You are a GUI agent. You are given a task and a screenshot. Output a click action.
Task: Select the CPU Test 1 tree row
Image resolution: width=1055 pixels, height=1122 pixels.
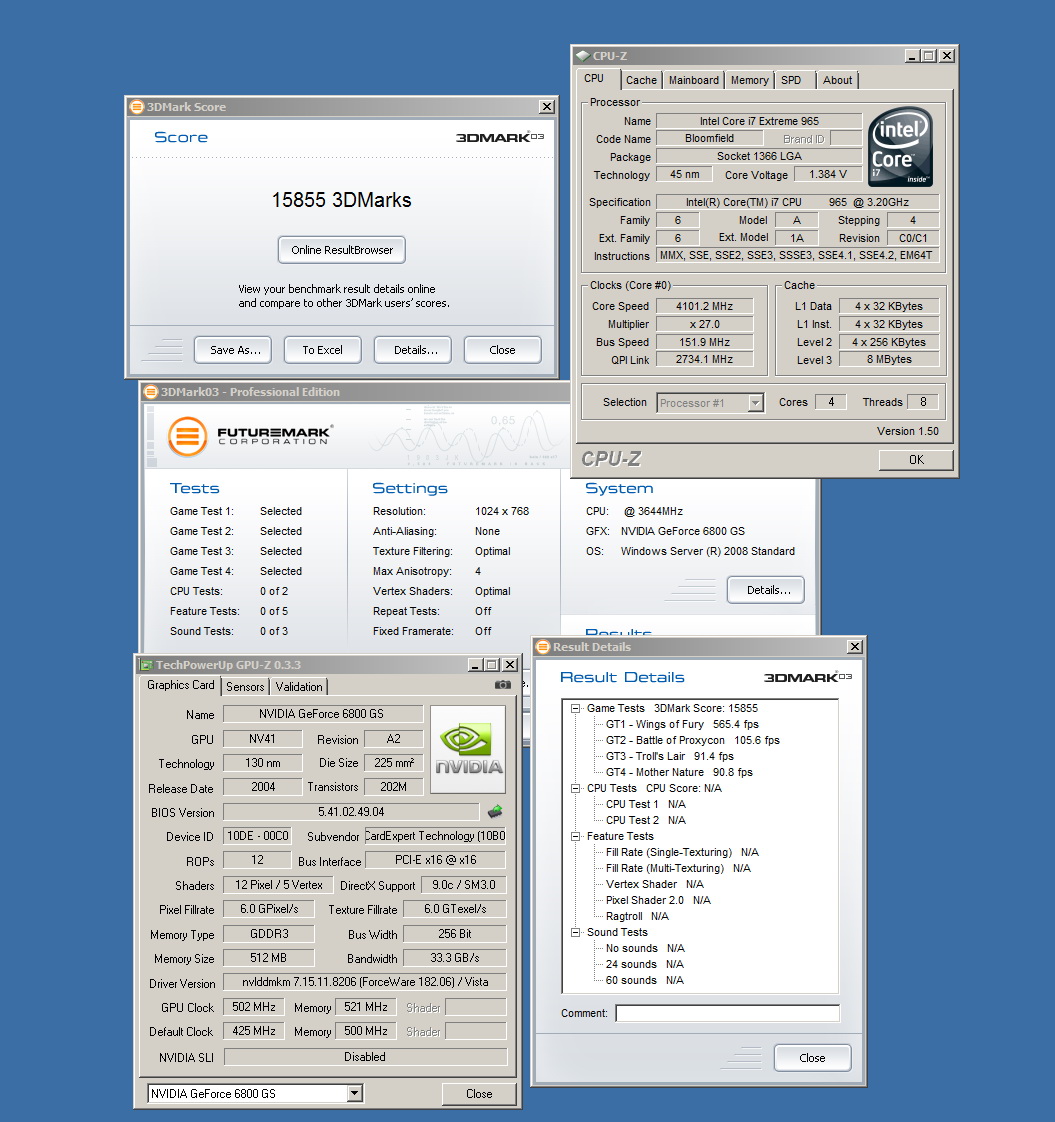tap(646, 804)
